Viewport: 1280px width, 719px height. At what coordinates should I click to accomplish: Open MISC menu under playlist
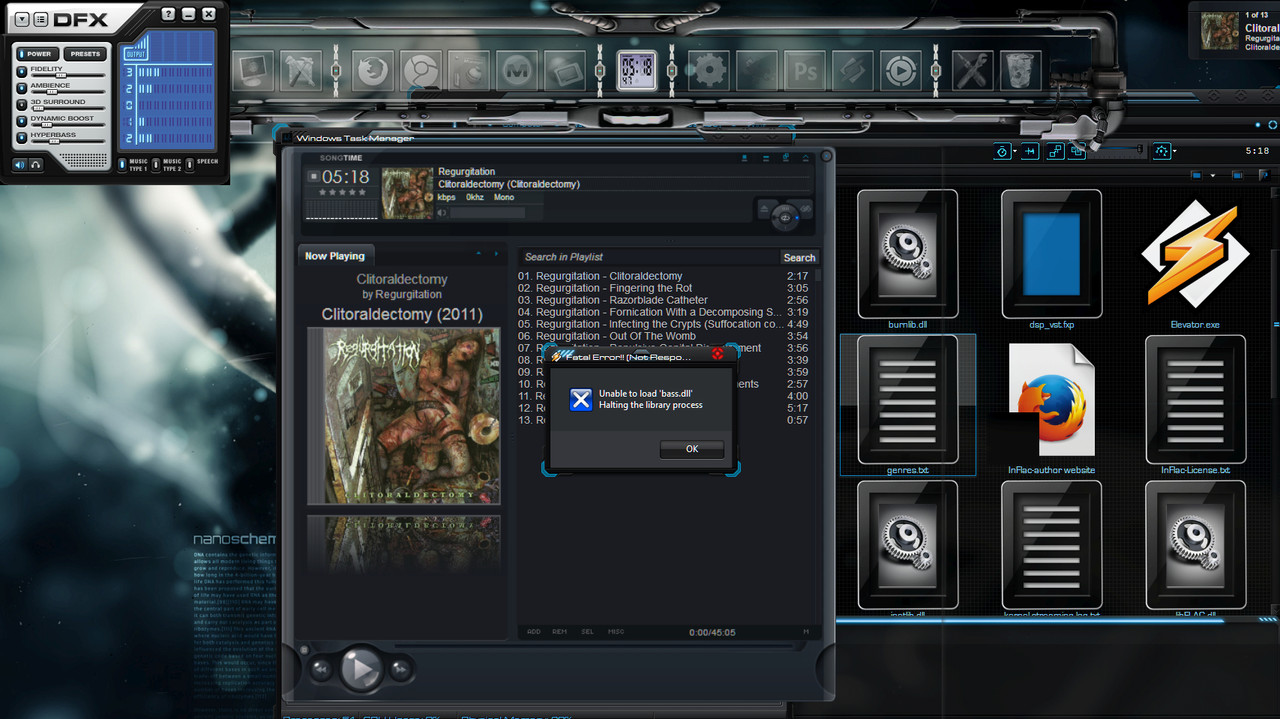coord(616,632)
